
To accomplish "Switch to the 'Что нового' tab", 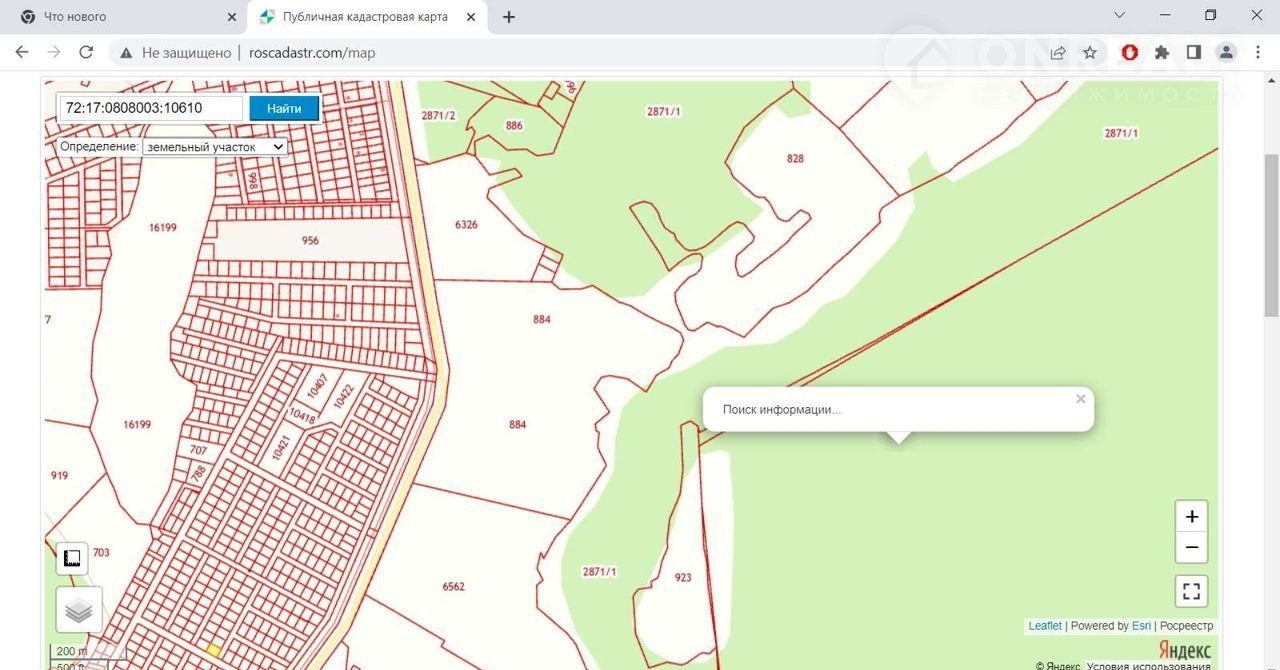I will [120, 17].
